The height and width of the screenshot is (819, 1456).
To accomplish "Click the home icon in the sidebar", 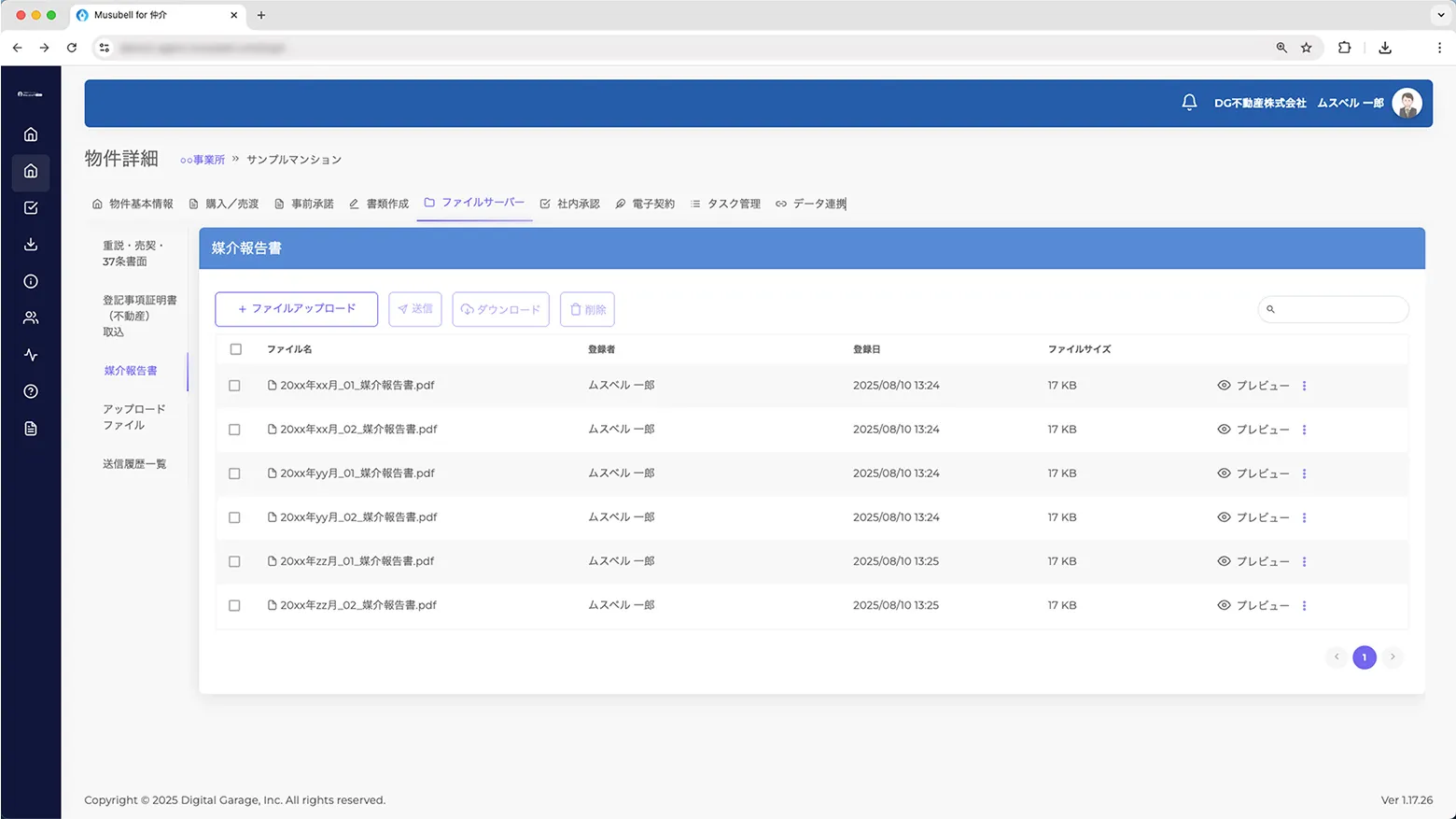I will pos(31,134).
